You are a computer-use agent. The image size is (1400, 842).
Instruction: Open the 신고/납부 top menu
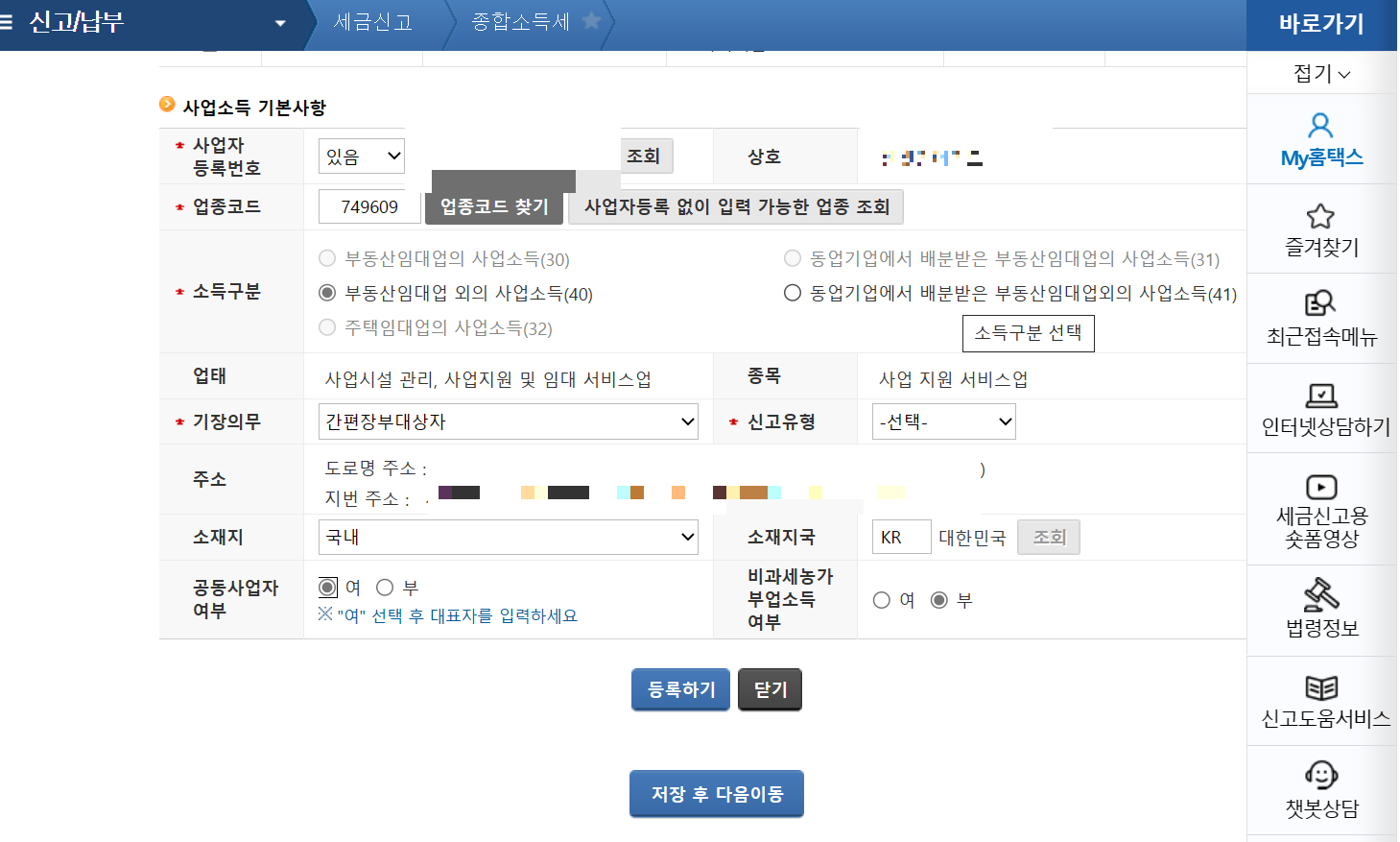click(x=77, y=22)
